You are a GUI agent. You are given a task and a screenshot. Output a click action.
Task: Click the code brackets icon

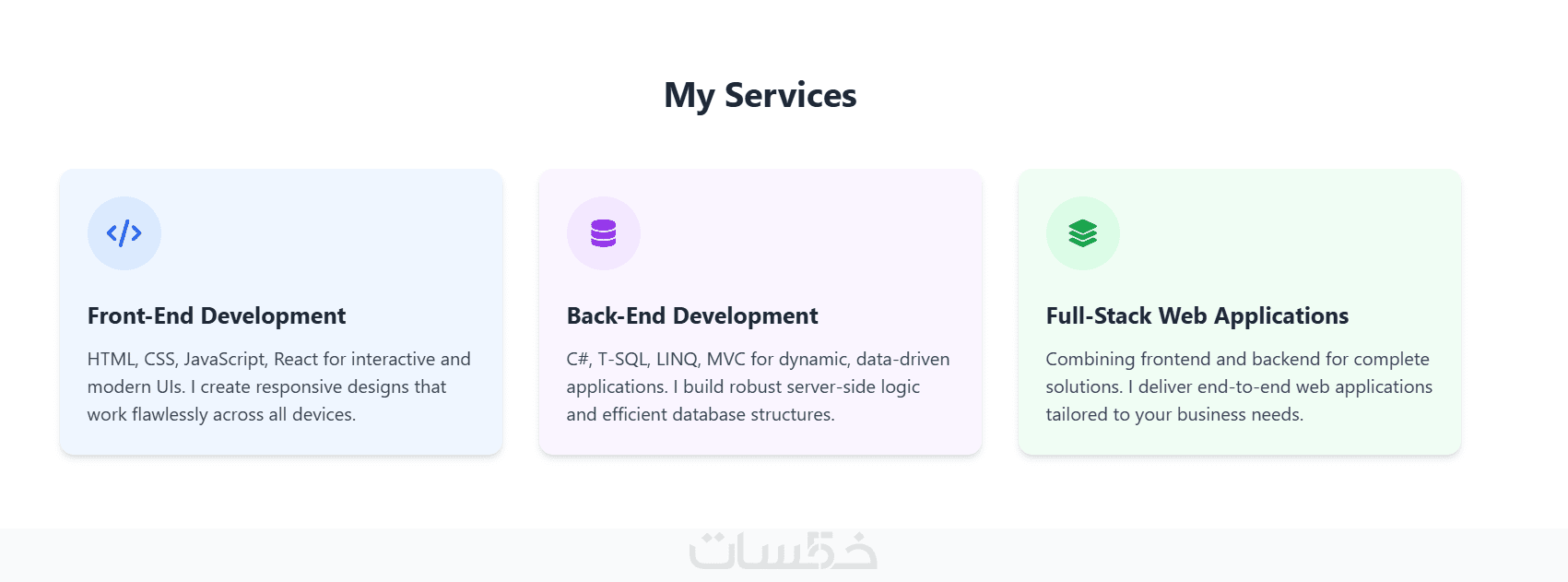point(124,233)
